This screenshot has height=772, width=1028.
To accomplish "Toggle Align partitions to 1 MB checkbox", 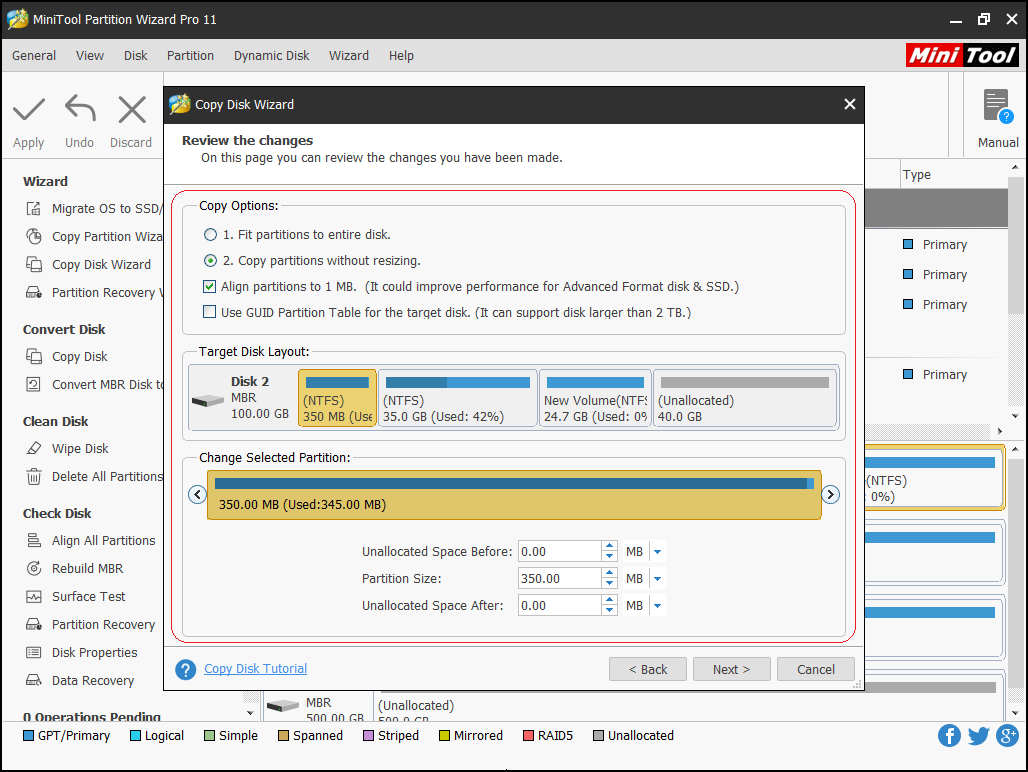I will pyautogui.click(x=210, y=286).
